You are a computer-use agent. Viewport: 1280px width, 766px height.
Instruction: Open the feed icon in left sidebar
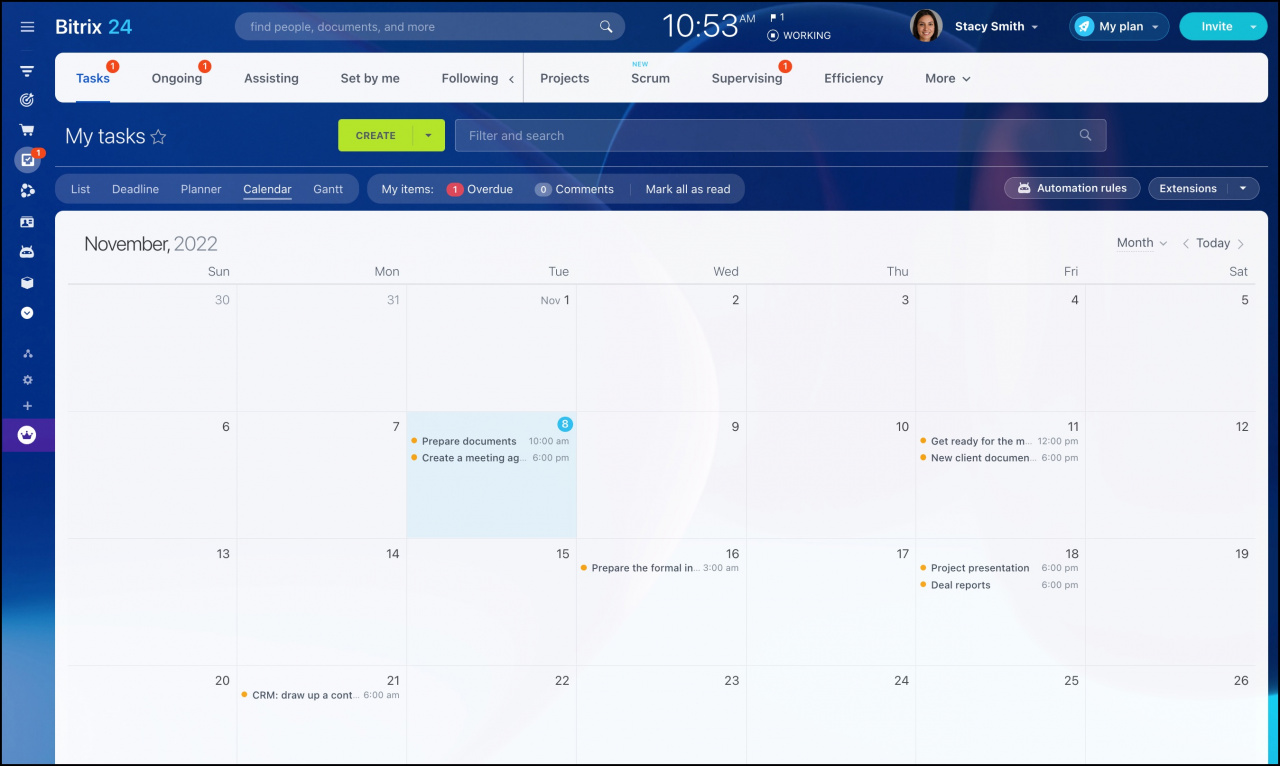pyautogui.click(x=27, y=71)
